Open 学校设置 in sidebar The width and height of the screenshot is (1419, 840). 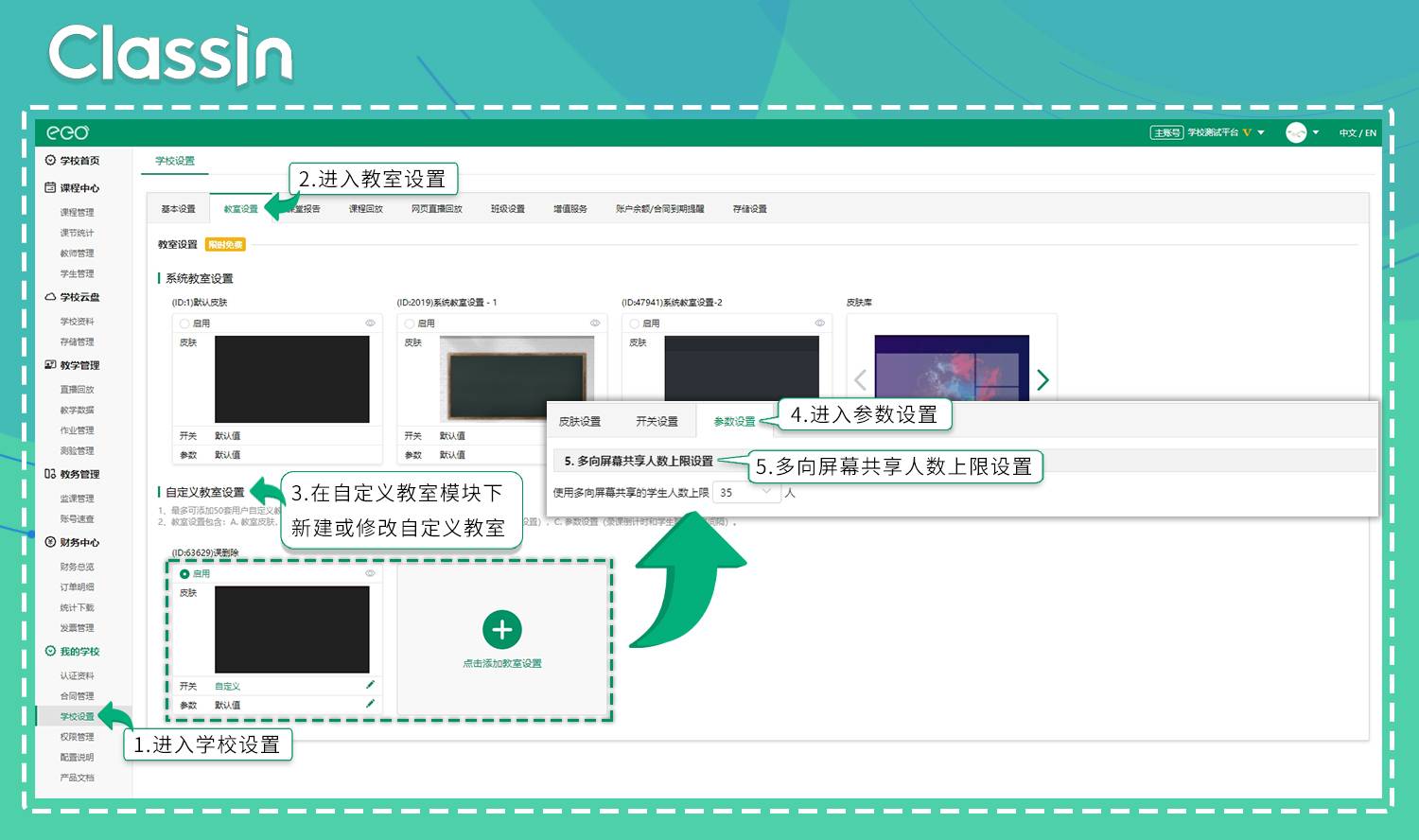pyautogui.click(x=77, y=716)
